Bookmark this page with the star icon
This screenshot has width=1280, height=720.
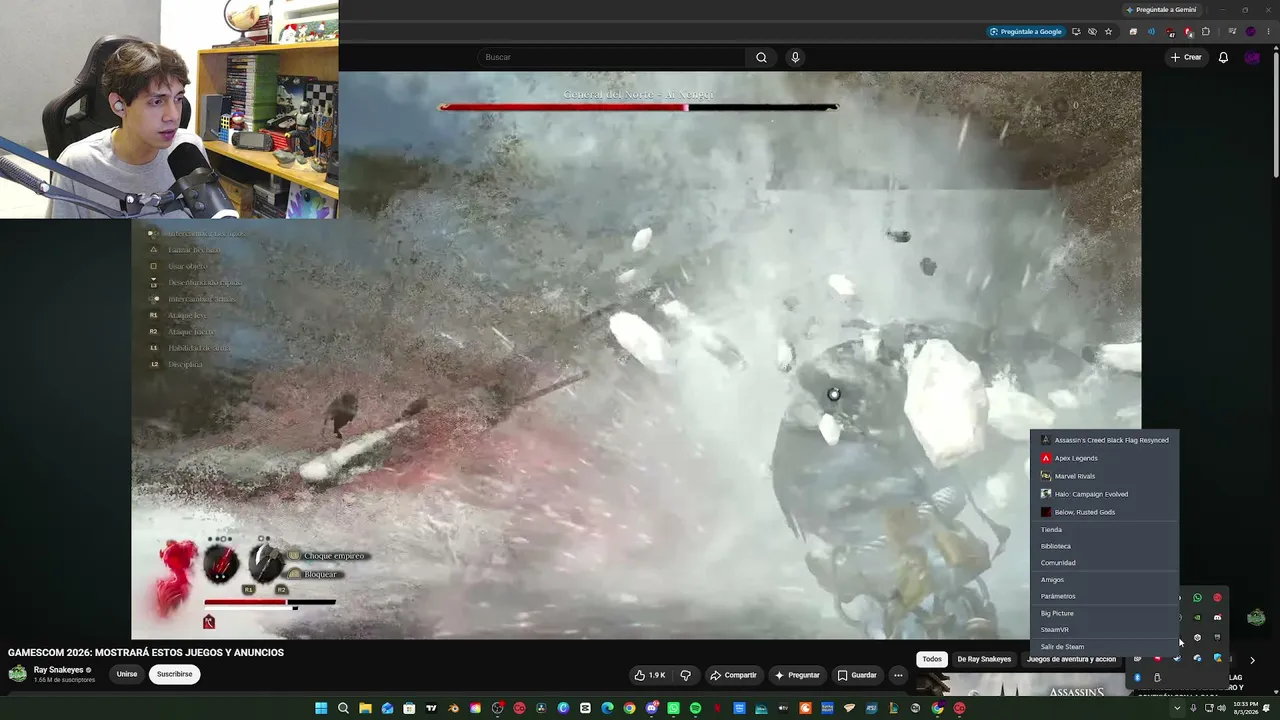point(1108,31)
